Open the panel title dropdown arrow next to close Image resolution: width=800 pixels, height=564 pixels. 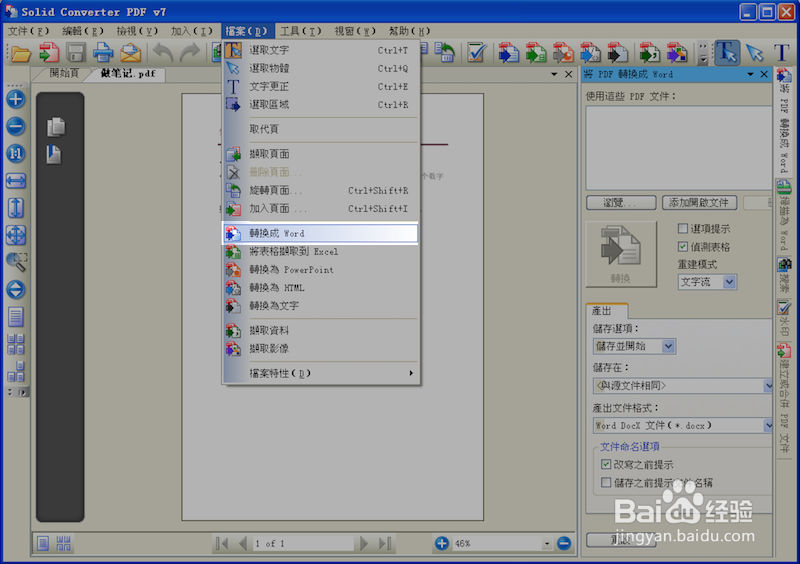tap(751, 75)
